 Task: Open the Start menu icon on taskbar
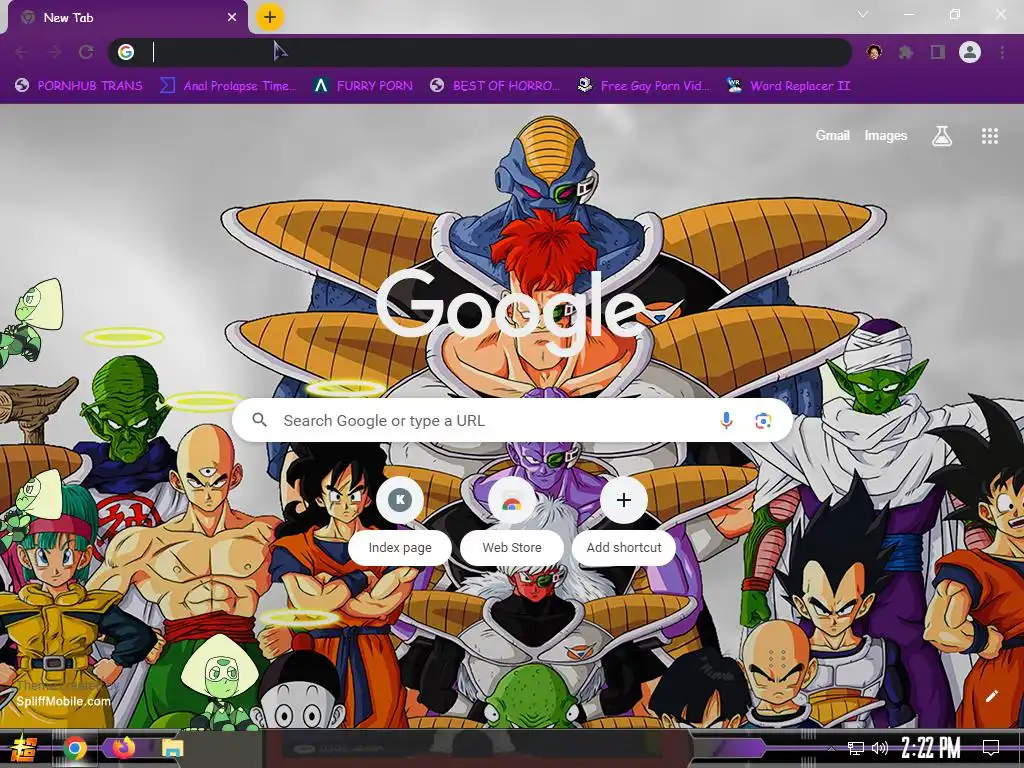click(23, 748)
